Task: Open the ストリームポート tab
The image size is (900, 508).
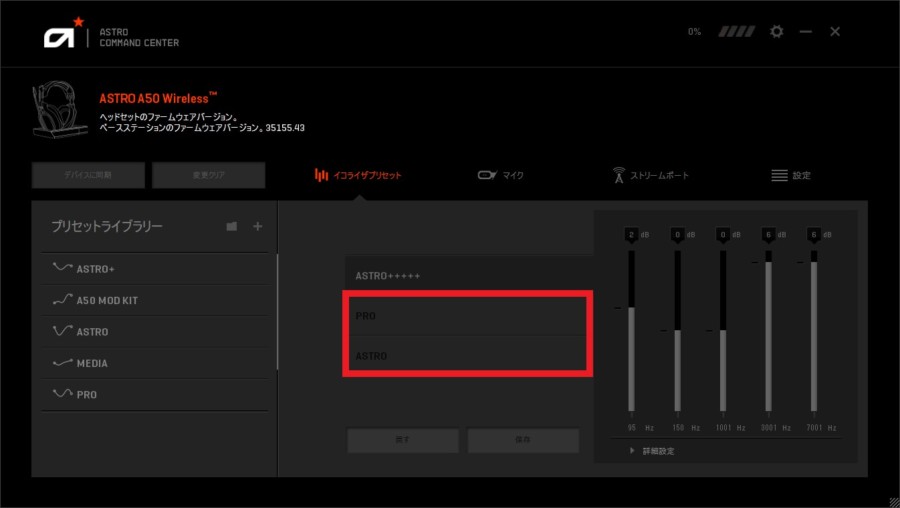Action: 650,175
